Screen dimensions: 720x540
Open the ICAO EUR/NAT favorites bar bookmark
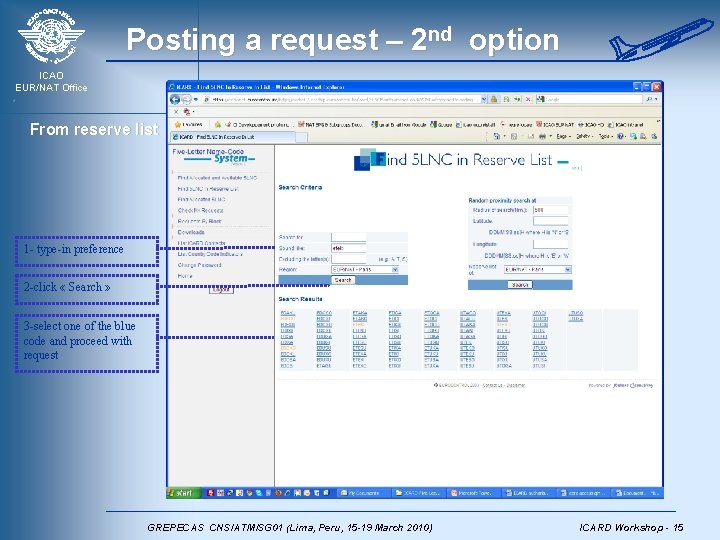coord(555,124)
